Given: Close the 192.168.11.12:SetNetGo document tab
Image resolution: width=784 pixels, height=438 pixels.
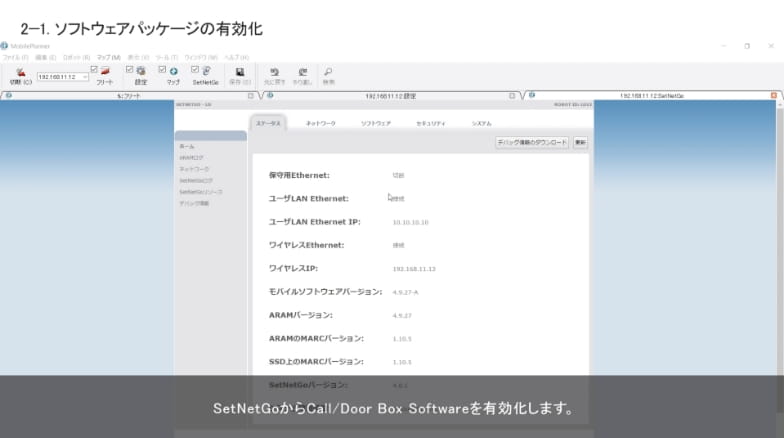Looking at the screenshot, I should (774, 95).
